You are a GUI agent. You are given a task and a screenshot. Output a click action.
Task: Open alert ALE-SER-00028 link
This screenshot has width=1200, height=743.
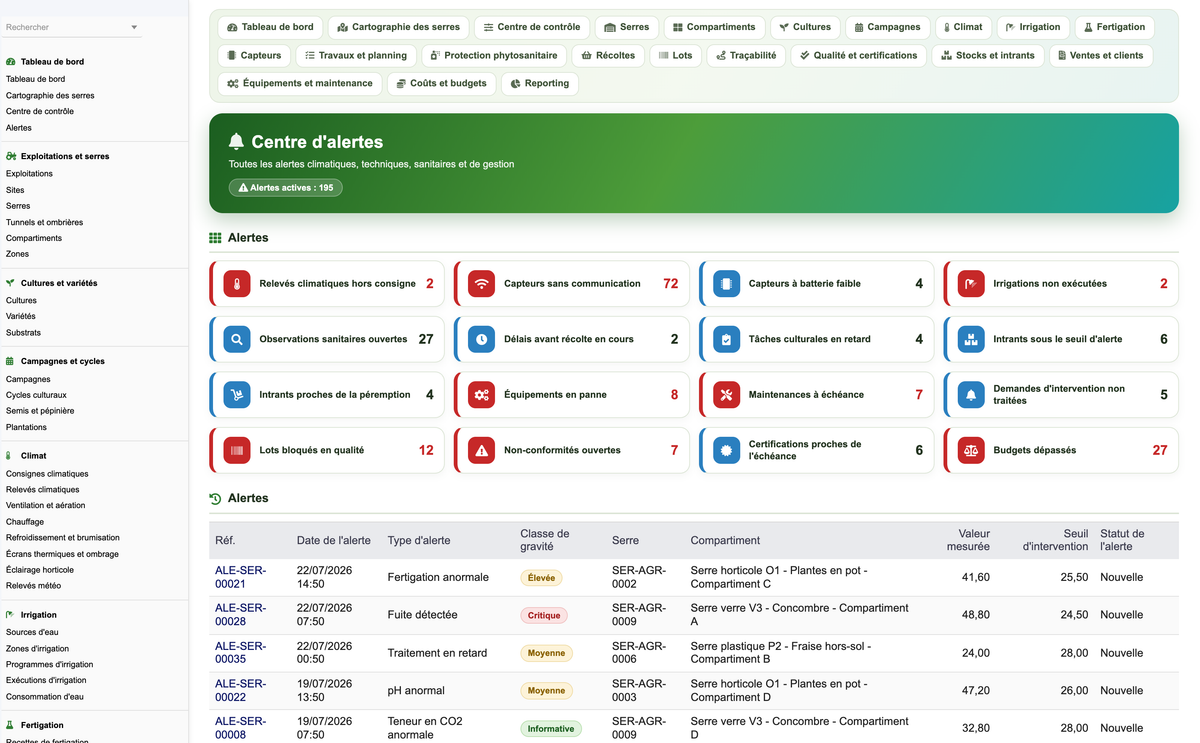coord(240,615)
